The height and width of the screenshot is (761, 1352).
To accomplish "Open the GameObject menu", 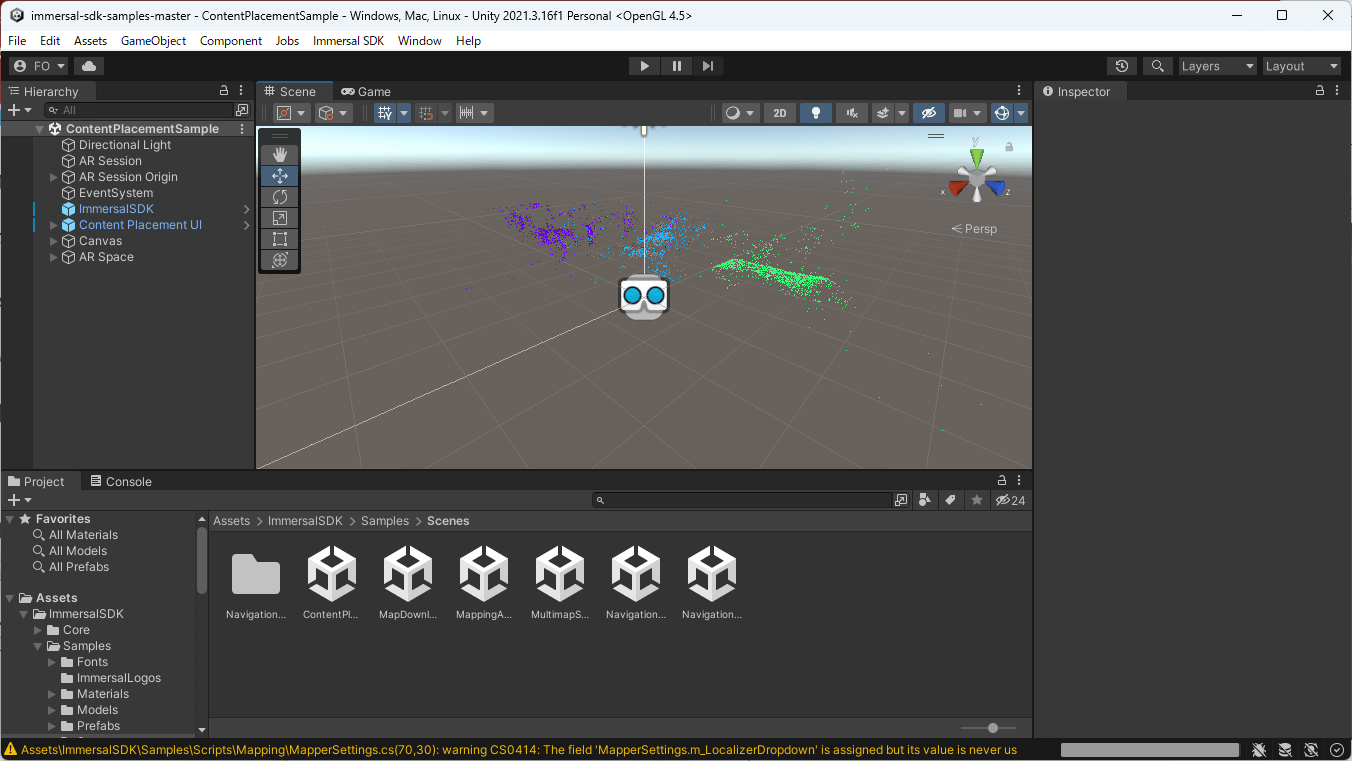I will point(154,41).
